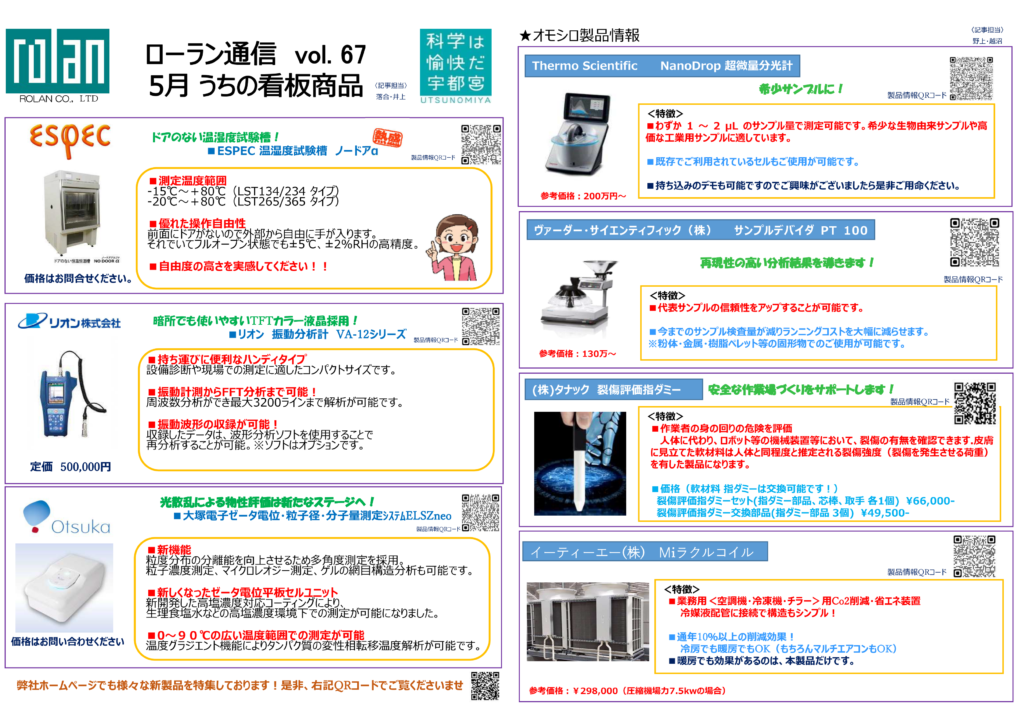Click 0～90℃の広い温度範囲での測定が可能 heading

pos(256,635)
